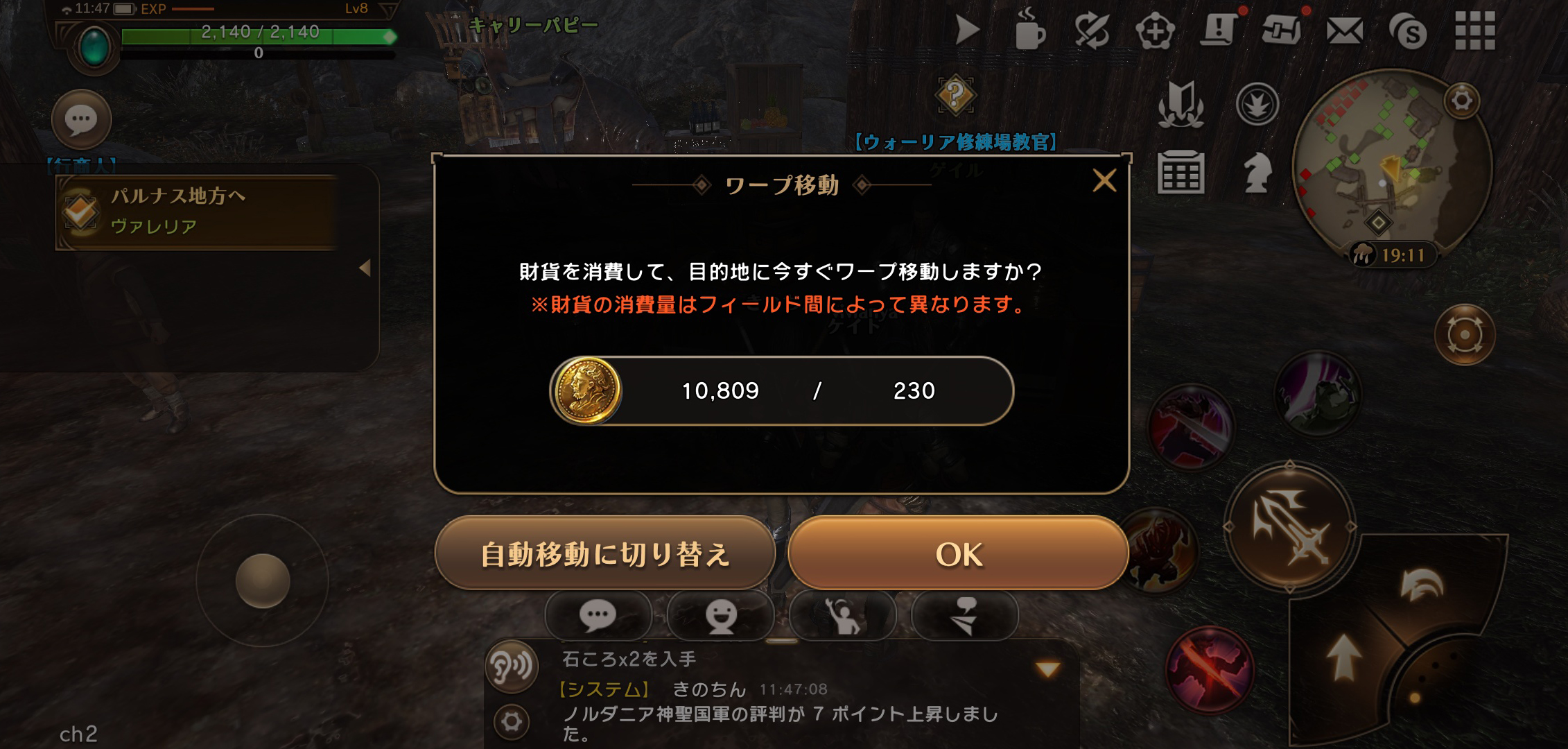Open the chat settings gear icon
Viewport: 1568px width, 749px height.
(x=512, y=722)
